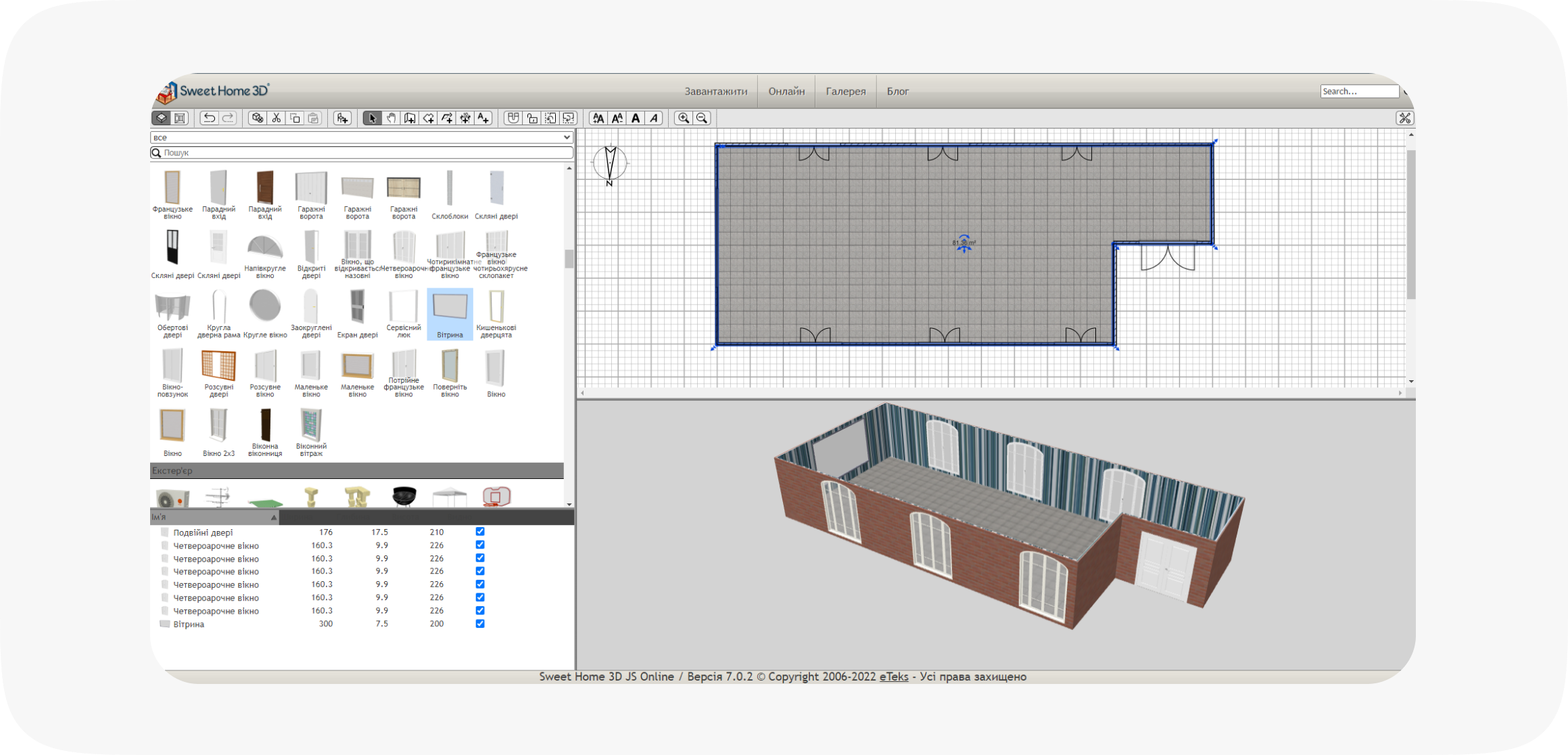Open the eTeks link in footer

(893, 677)
